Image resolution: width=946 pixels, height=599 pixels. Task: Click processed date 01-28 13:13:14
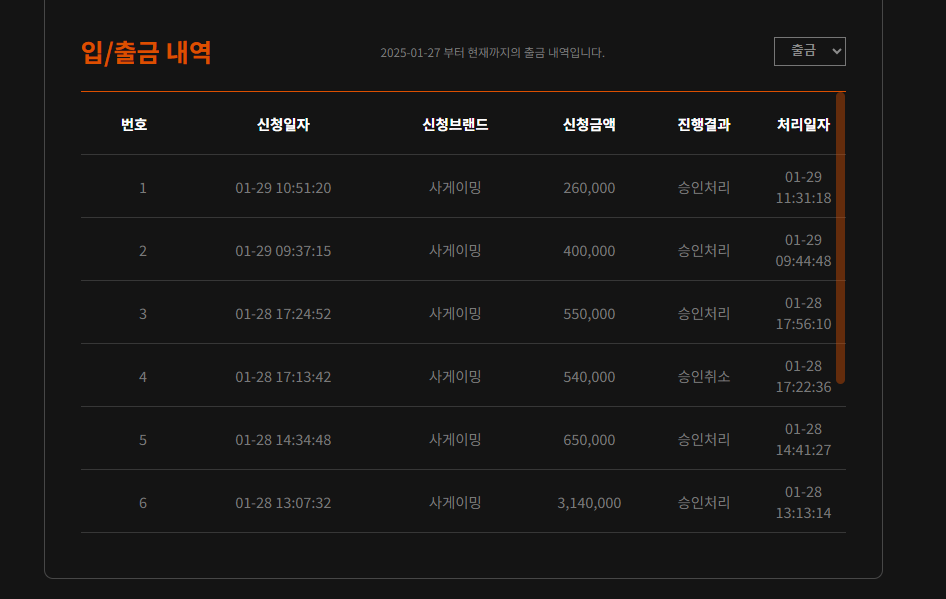click(803, 502)
